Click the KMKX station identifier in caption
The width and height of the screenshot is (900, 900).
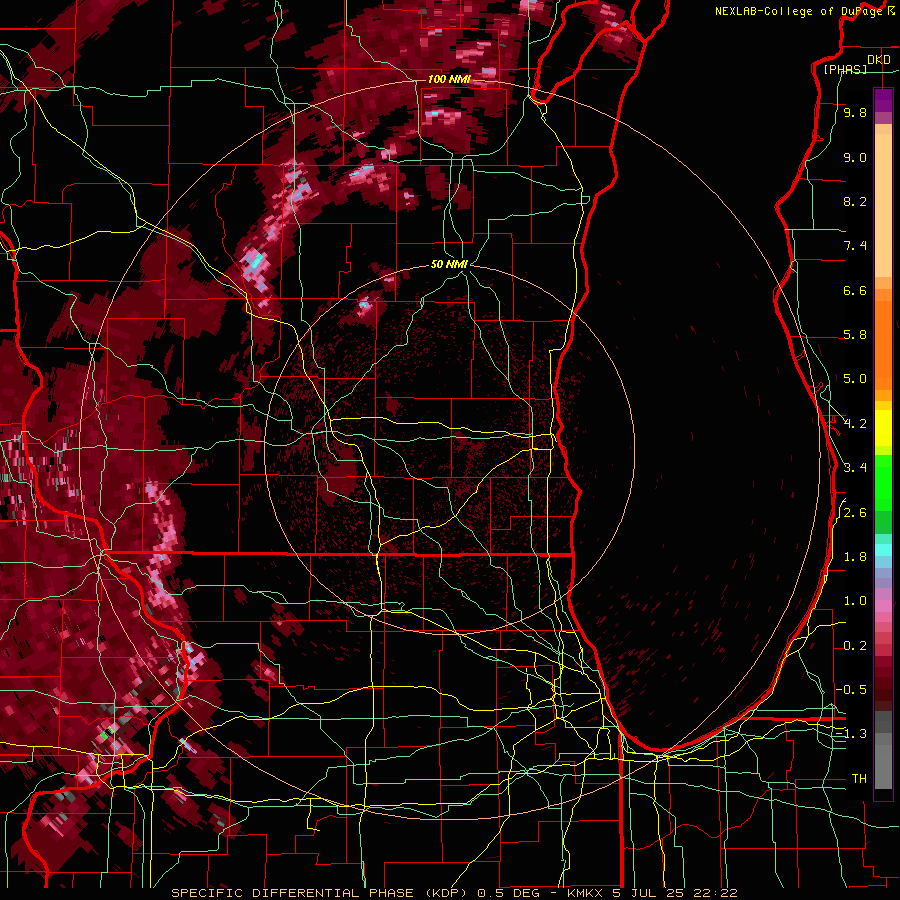pos(587,893)
